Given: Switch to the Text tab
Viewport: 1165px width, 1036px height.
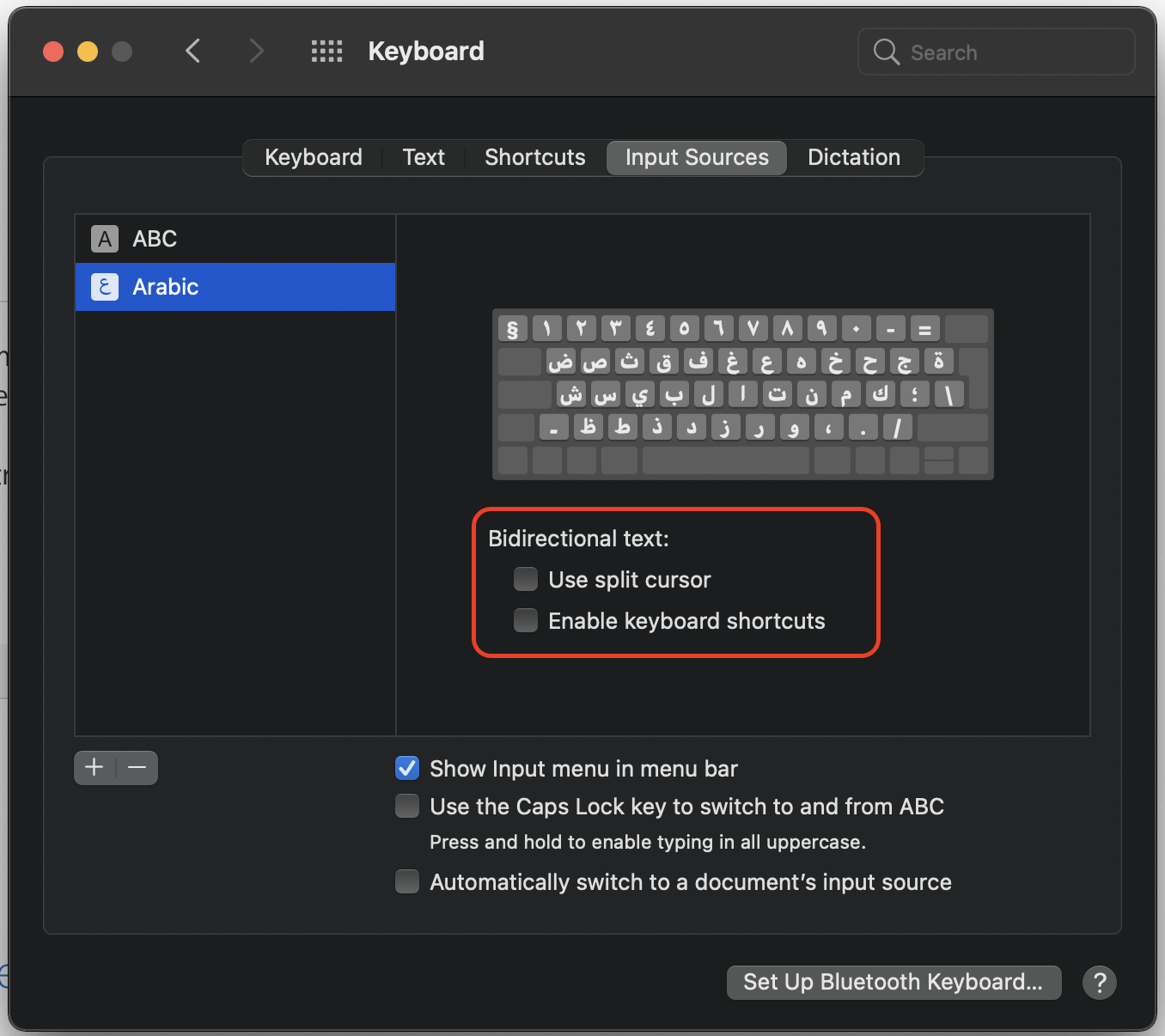Looking at the screenshot, I should (x=424, y=157).
